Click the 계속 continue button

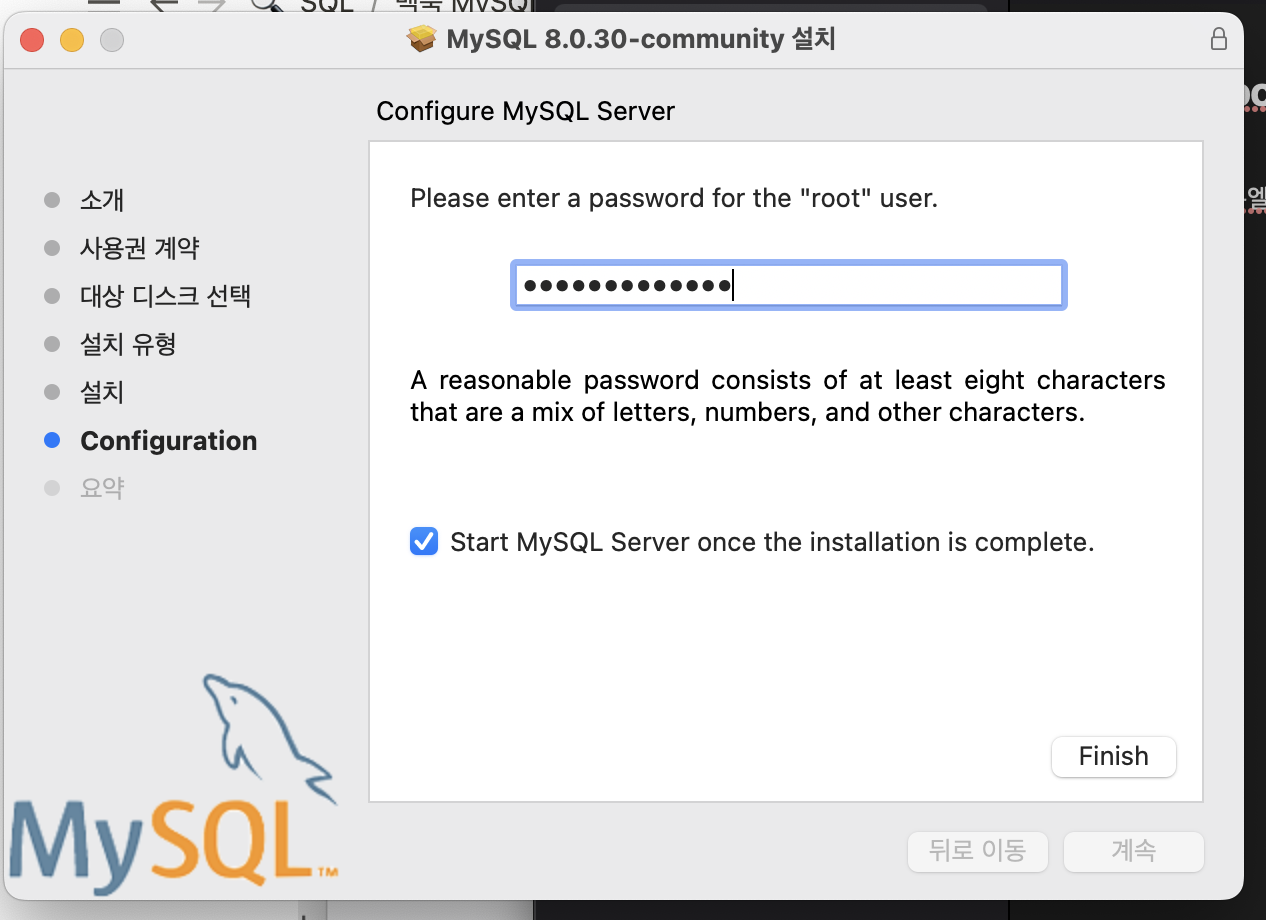tap(1133, 851)
